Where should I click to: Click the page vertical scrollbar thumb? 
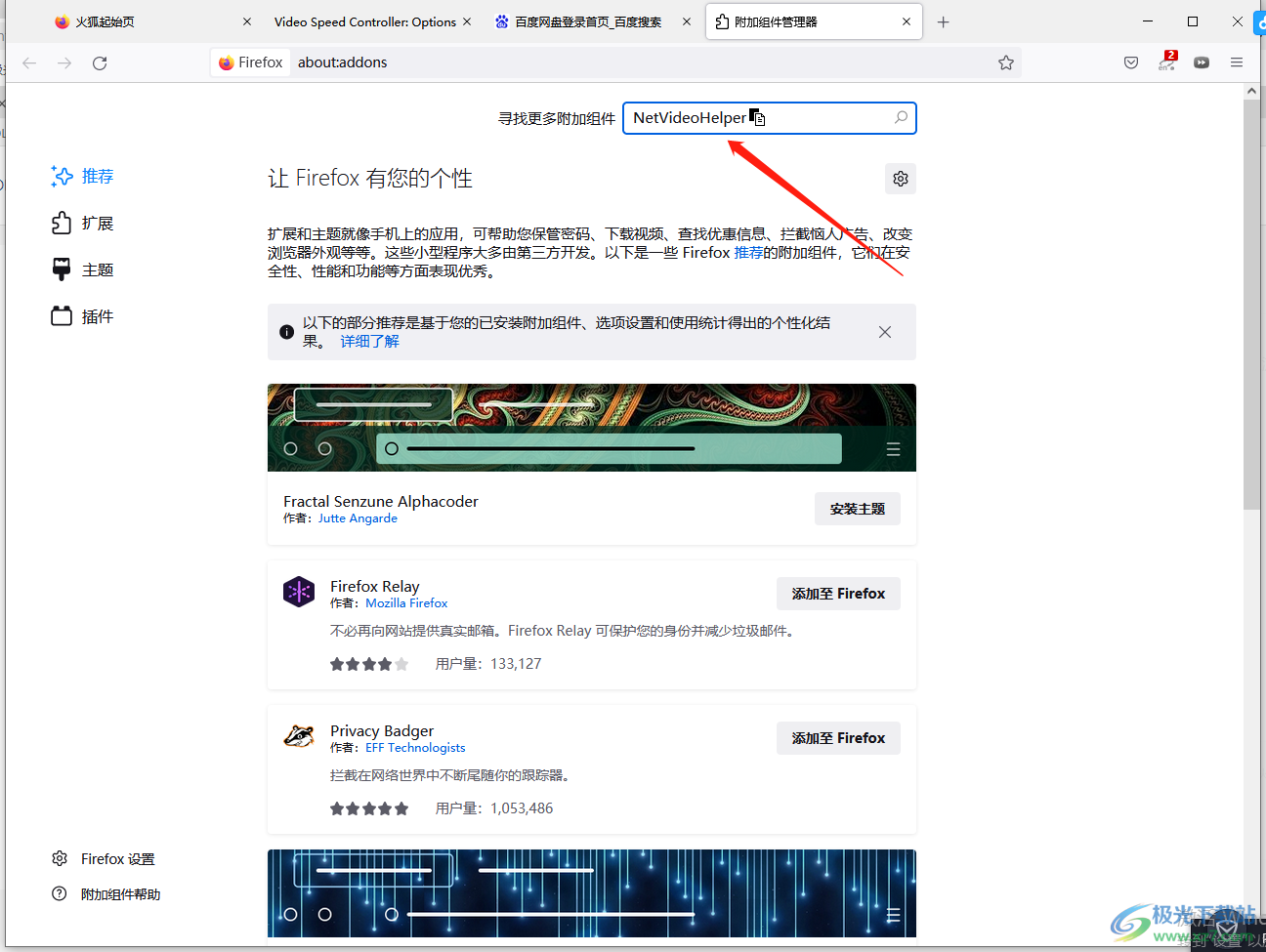coord(1251,304)
